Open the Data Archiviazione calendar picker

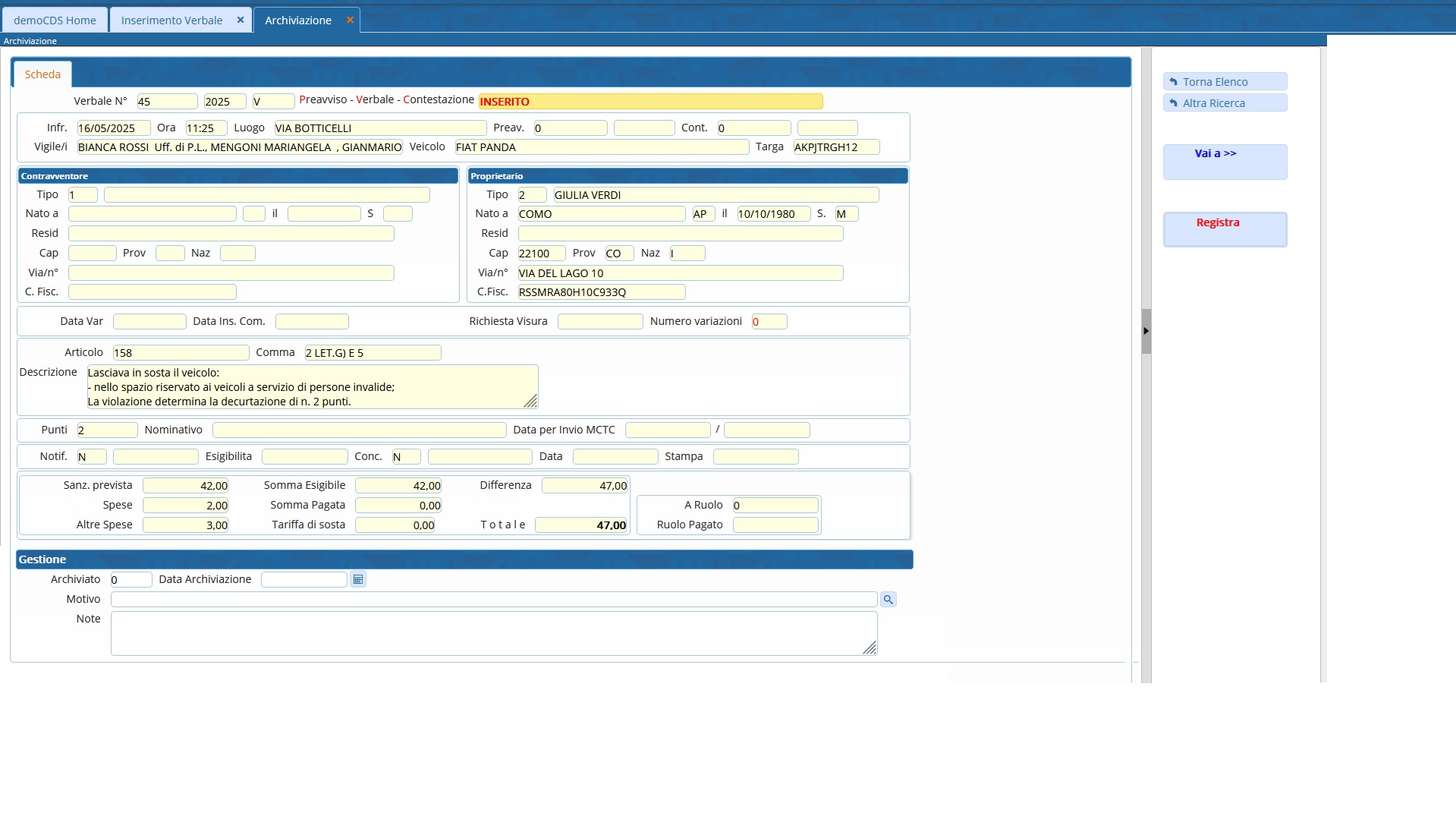(x=358, y=580)
